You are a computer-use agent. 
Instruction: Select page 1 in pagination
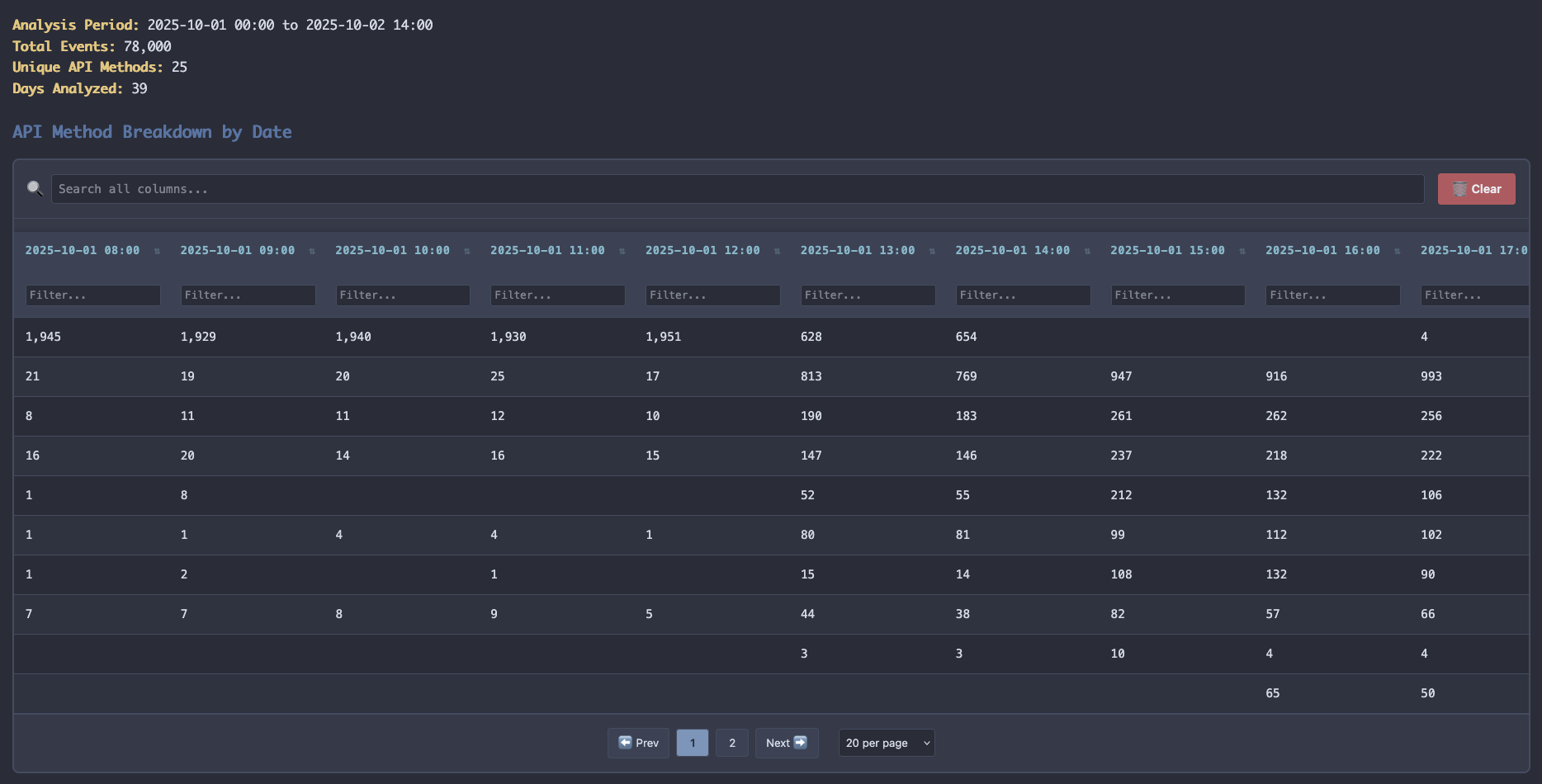pos(692,743)
